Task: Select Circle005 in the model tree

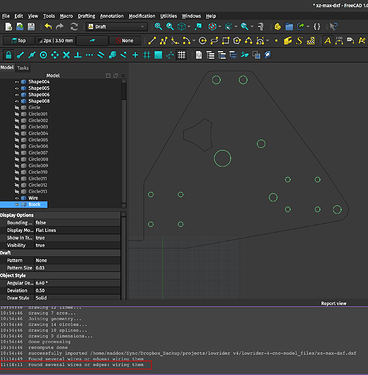Action: pos(38,140)
